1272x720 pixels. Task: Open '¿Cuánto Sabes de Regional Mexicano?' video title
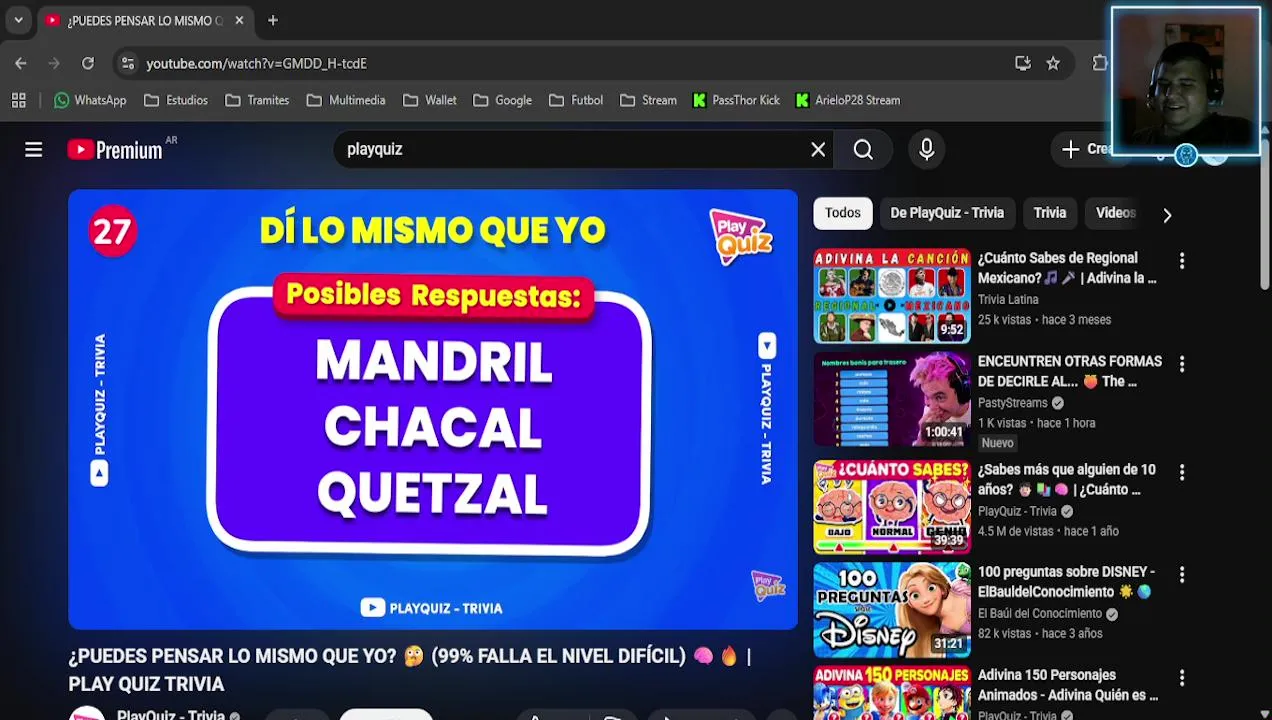pyautogui.click(x=1067, y=268)
